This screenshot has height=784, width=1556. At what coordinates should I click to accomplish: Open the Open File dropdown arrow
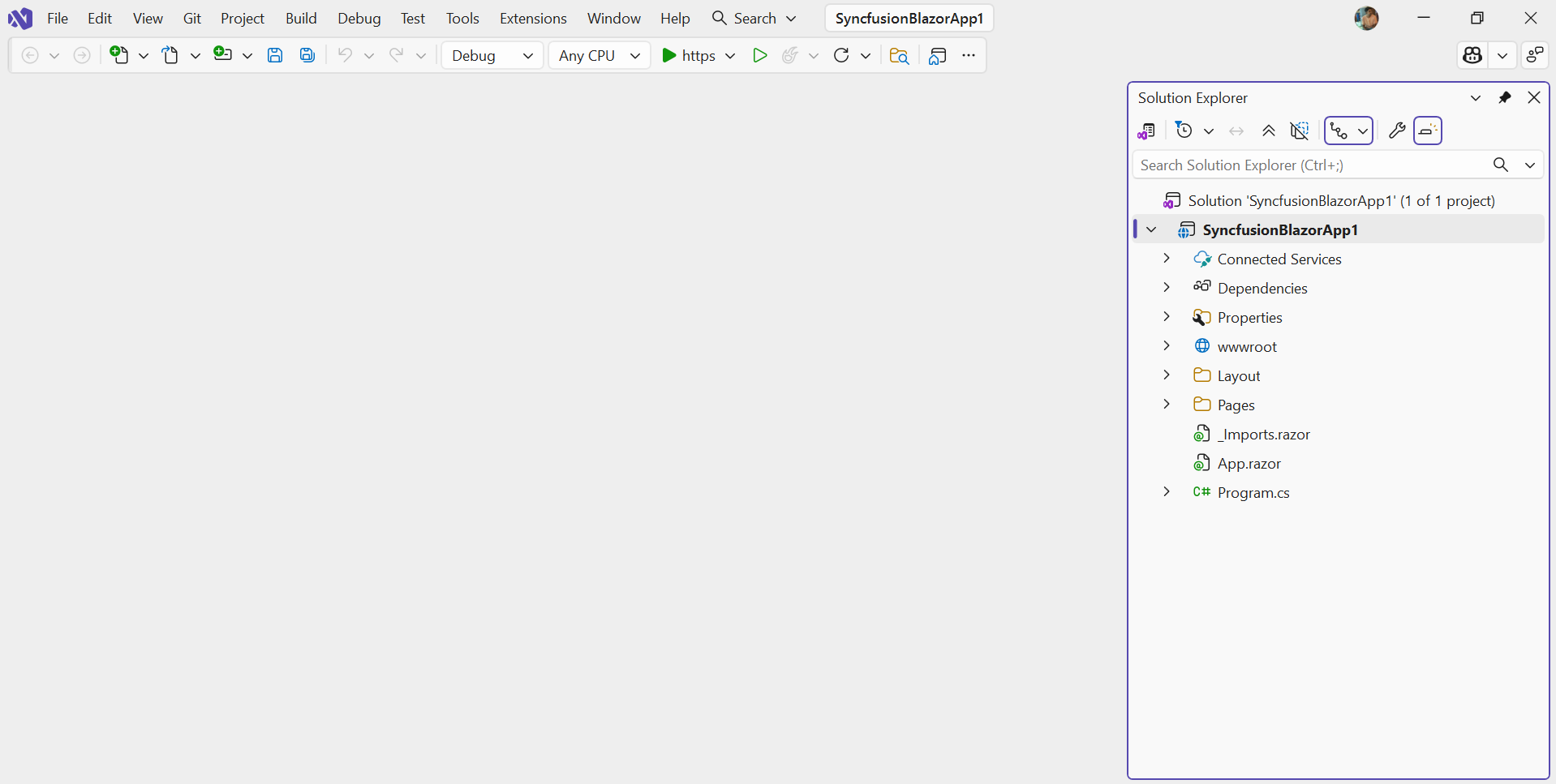click(195, 55)
